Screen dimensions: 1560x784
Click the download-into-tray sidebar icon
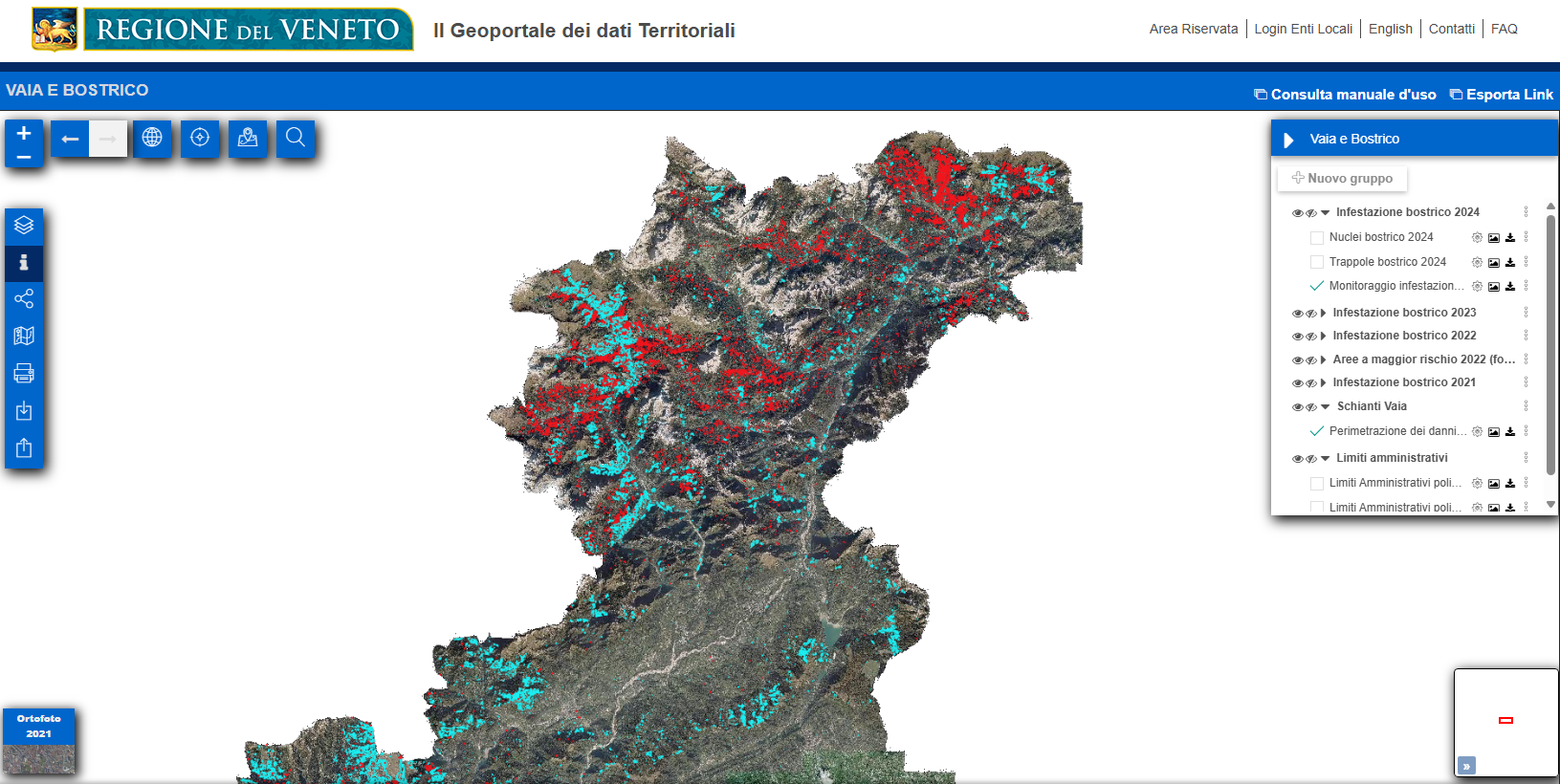[x=24, y=411]
